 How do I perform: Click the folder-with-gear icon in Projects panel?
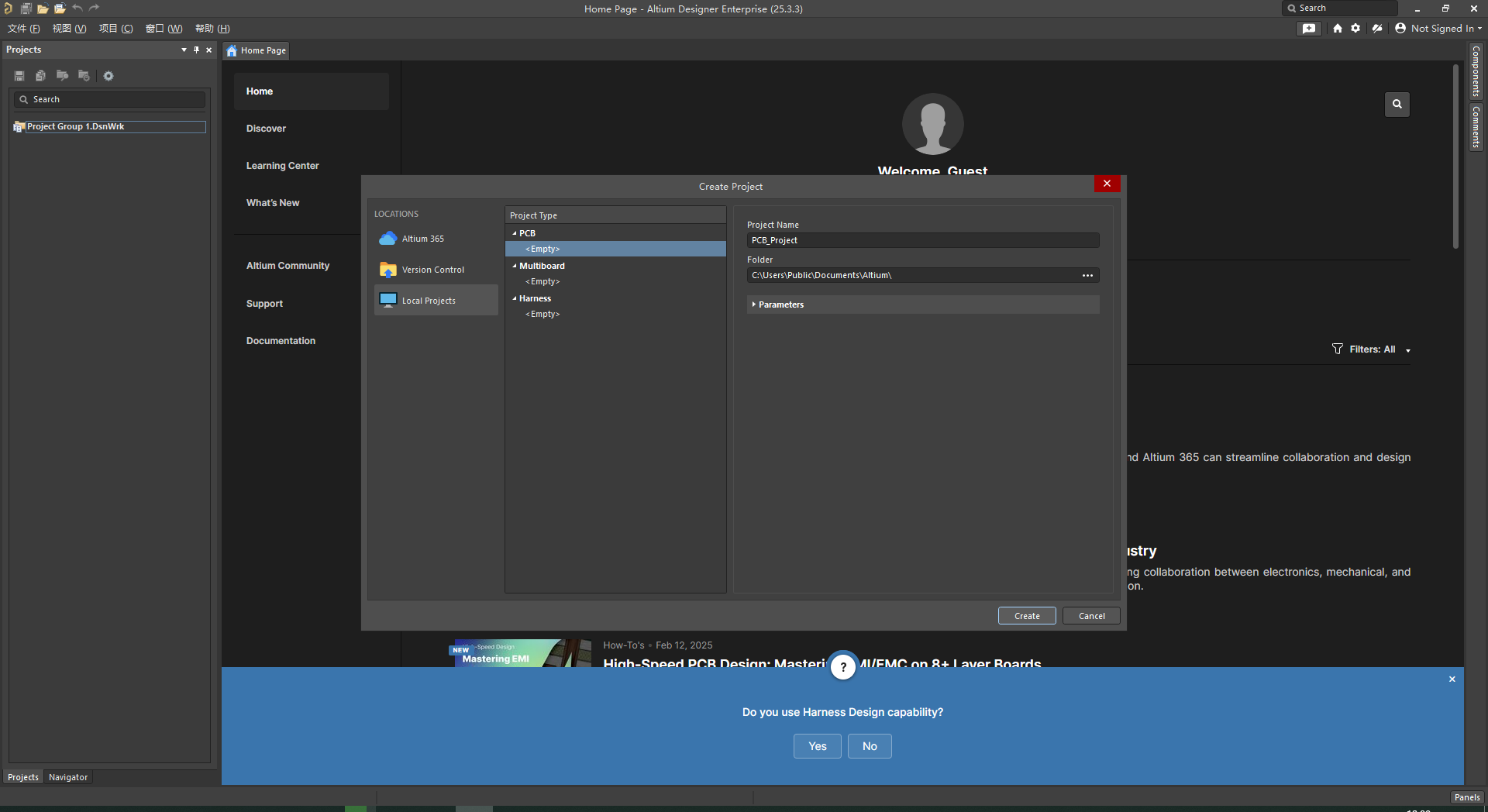(x=84, y=76)
